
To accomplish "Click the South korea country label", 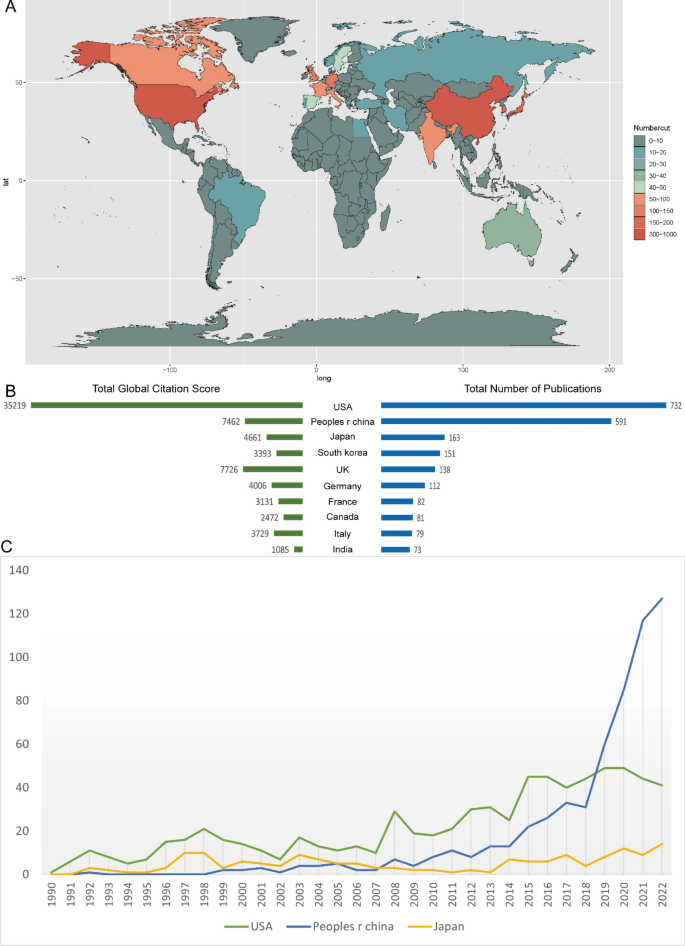I will [342, 452].
